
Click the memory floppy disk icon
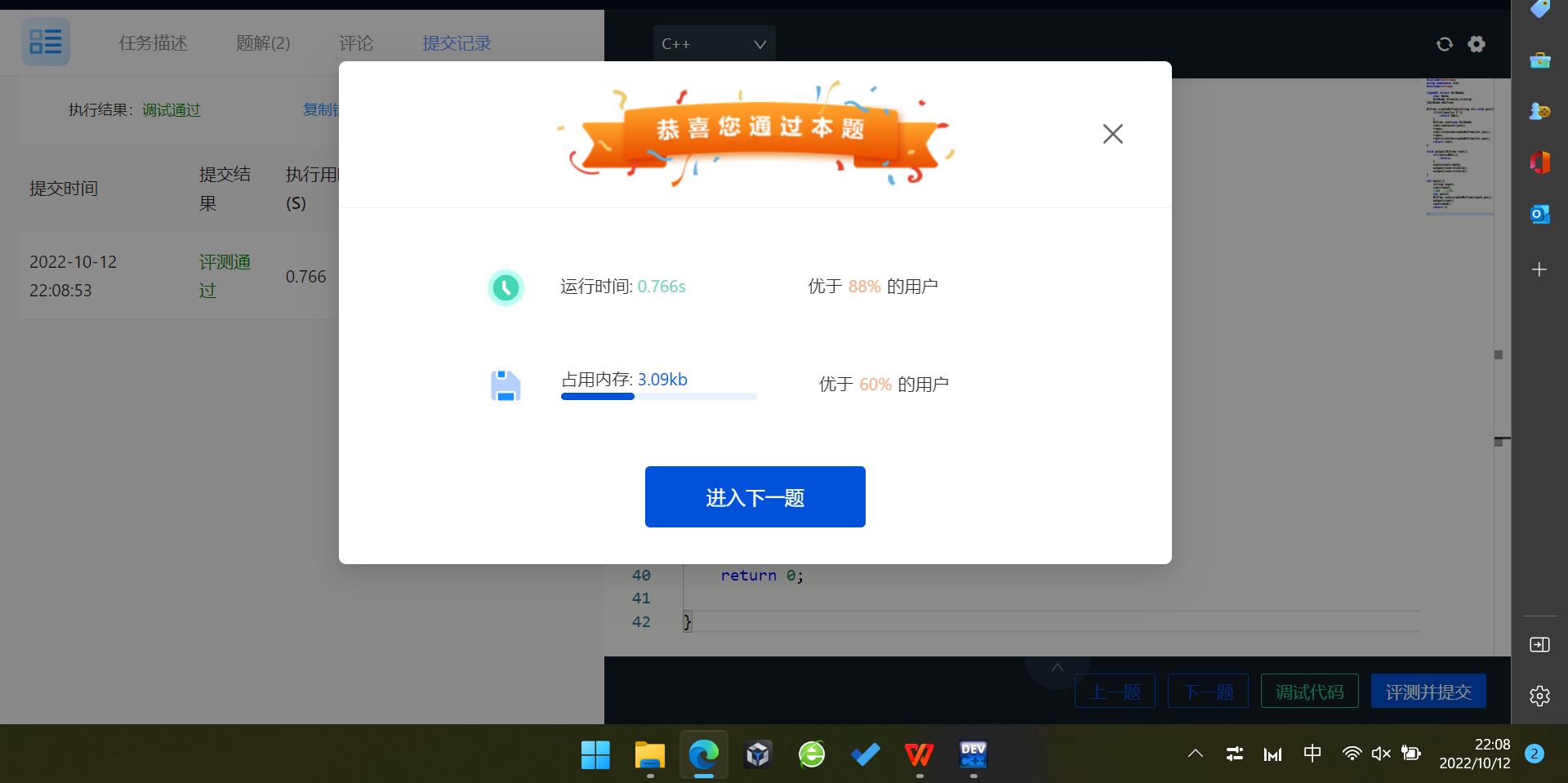point(506,385)
